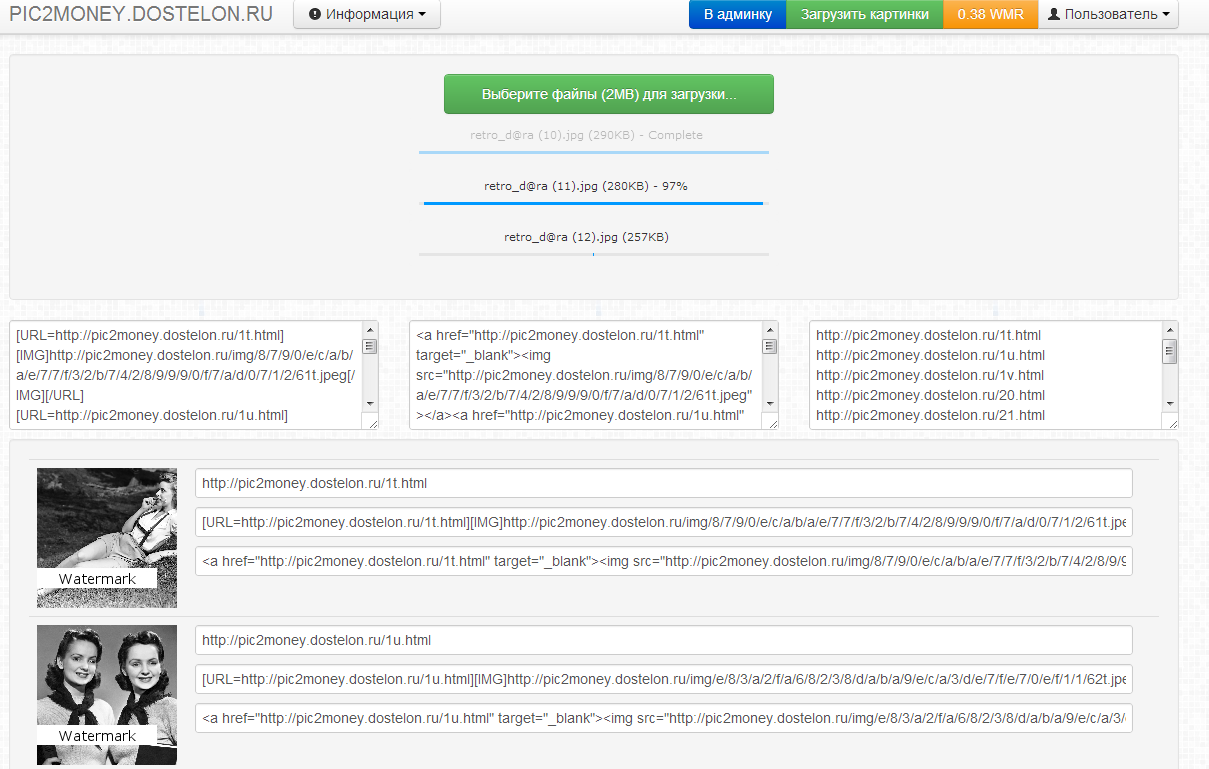Click the info icon in Информация button
The height and width of the screenshot is (769, 1209).
click(315, 15)
